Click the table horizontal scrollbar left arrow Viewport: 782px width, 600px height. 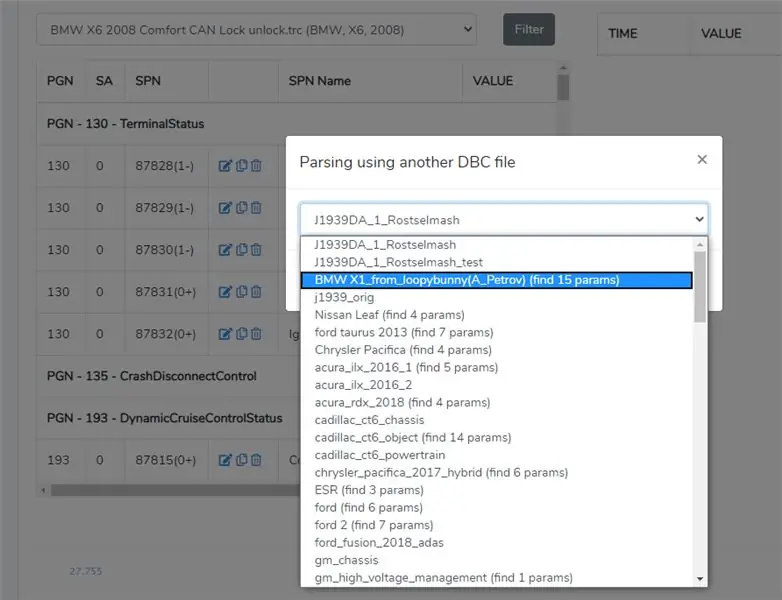point(43,490)
